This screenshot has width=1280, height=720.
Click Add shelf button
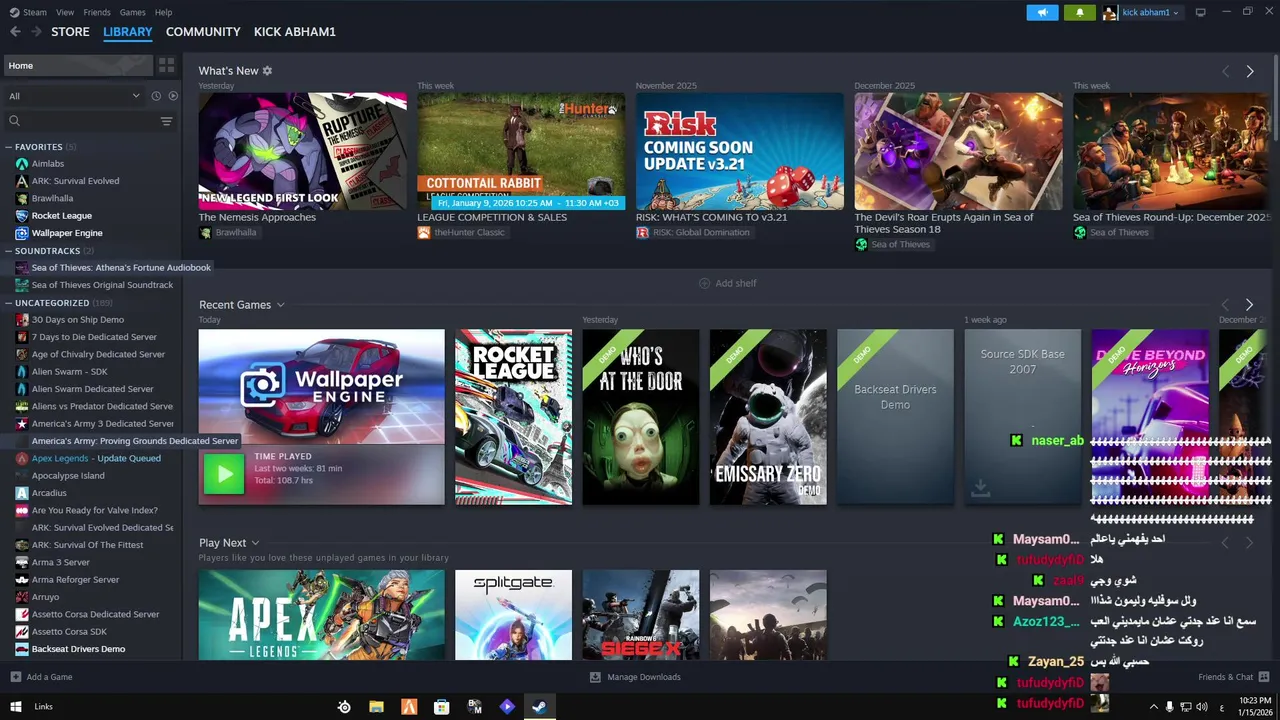727,283
